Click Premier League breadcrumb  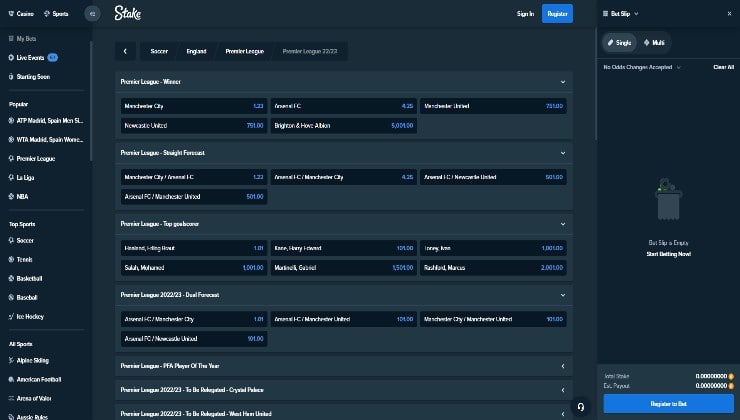244,51
